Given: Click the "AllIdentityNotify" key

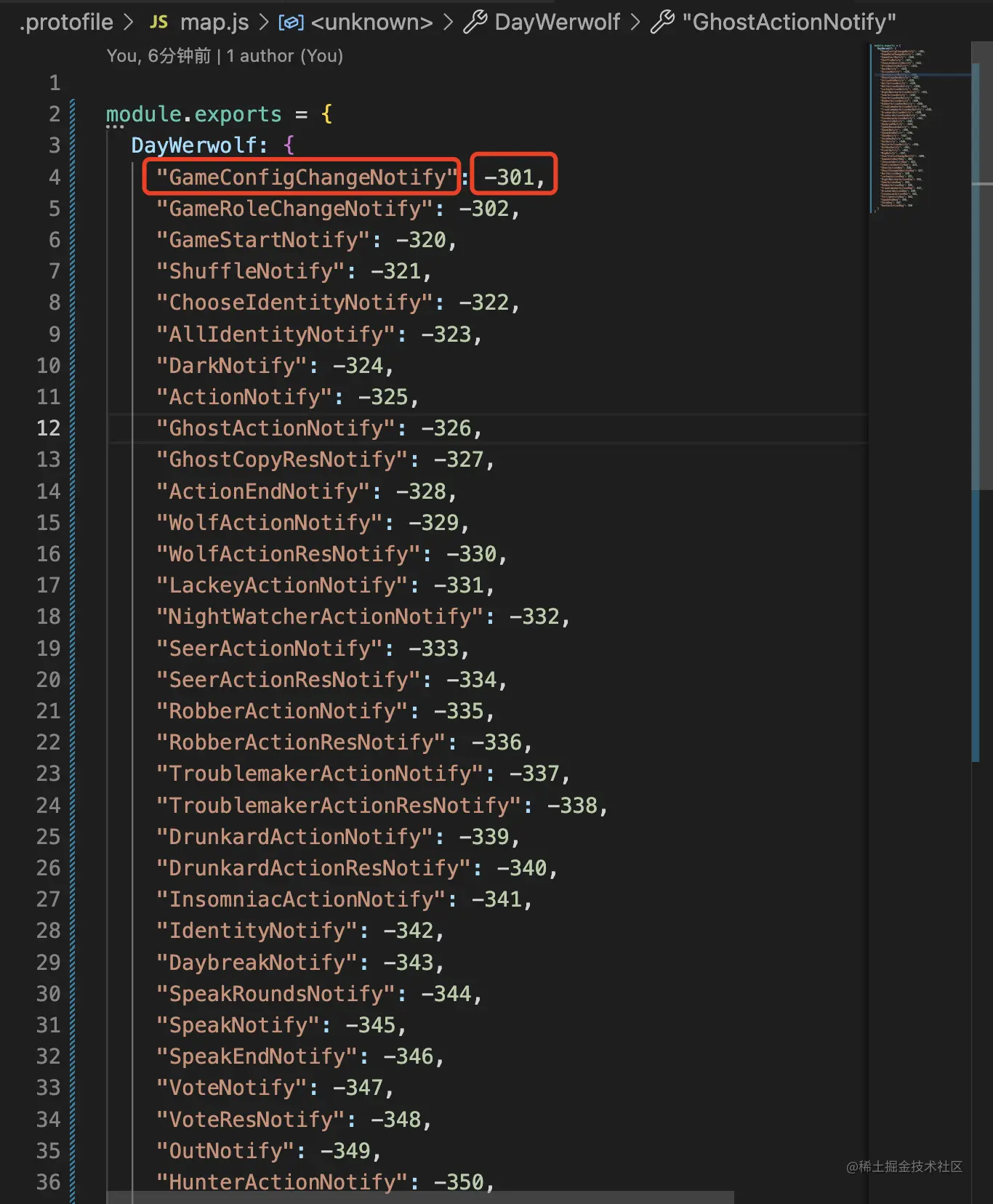Looking at the screenshot, I should click(276, 334).
